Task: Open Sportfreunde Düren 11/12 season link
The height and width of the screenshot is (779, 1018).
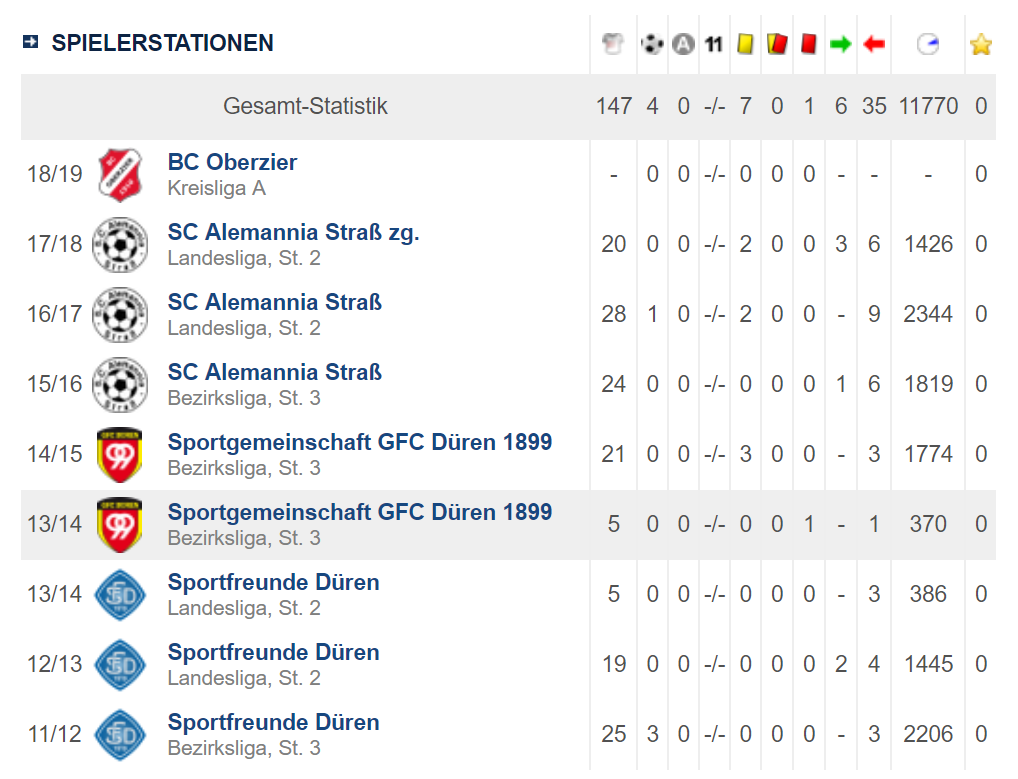Action: click(273, 722)
